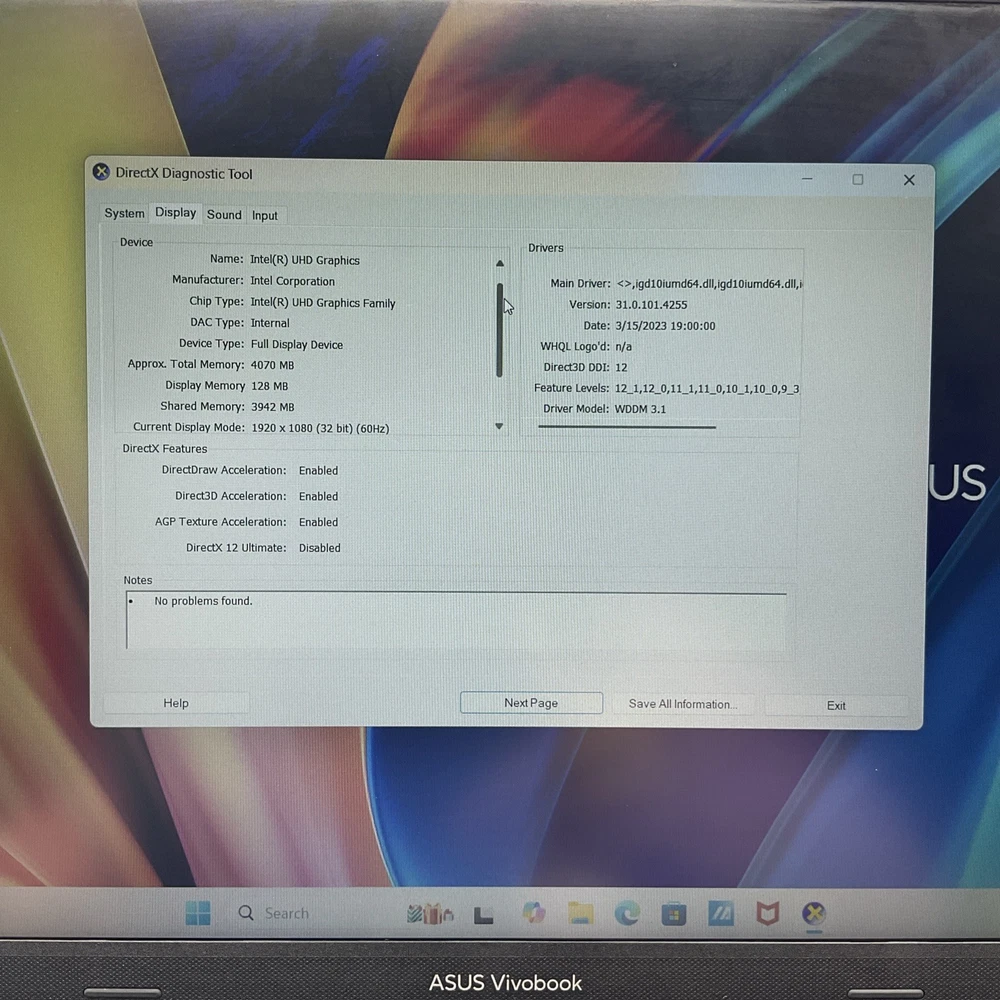Viewport: 1000px width, 1000px height.
Task: Select the Display tab
Action: [176, 213]
